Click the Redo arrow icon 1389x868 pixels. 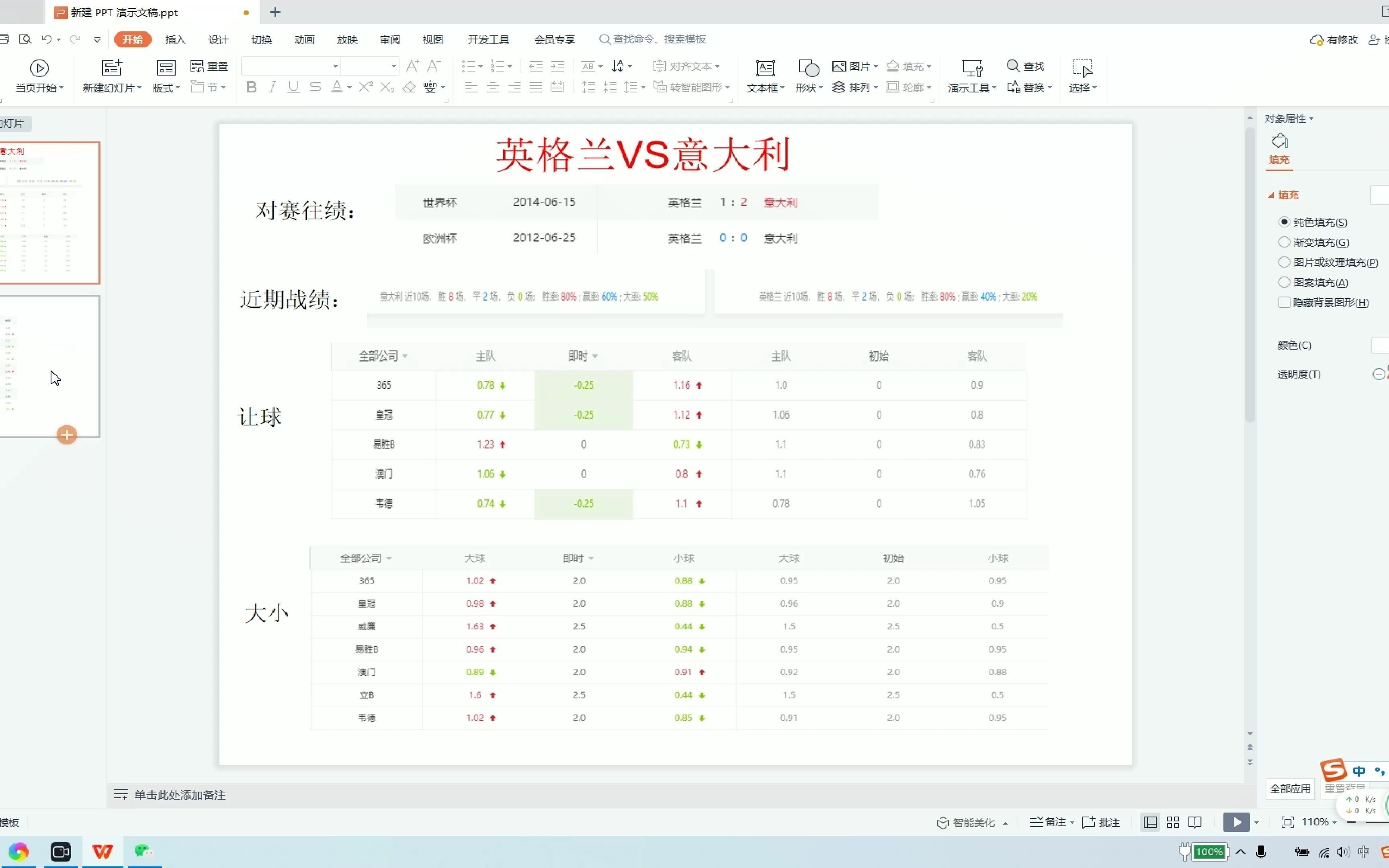tap(75, 40)
